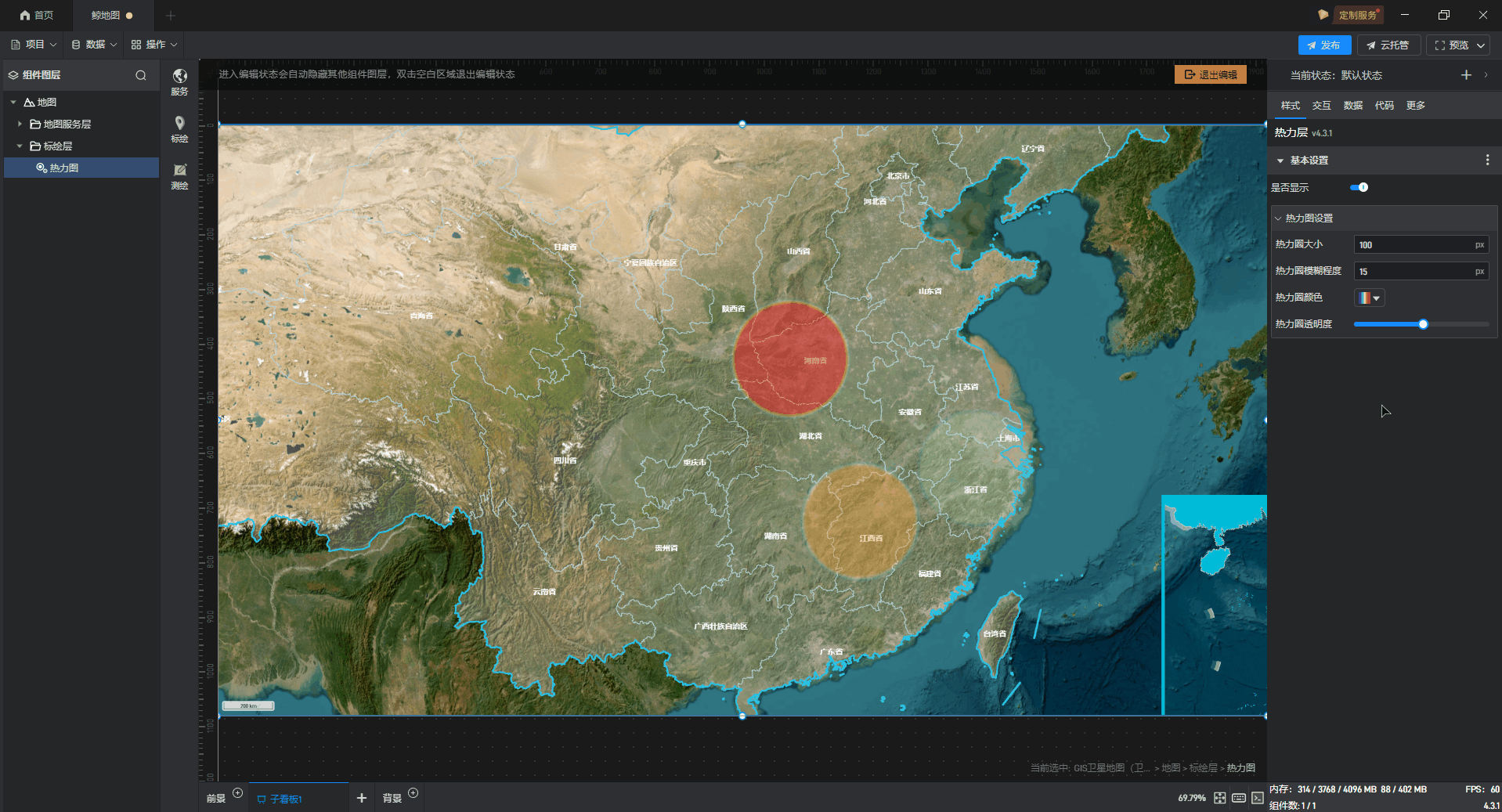Collapse the 热力图设置 section
The image size is (1502, 812).
(1278, 218)
